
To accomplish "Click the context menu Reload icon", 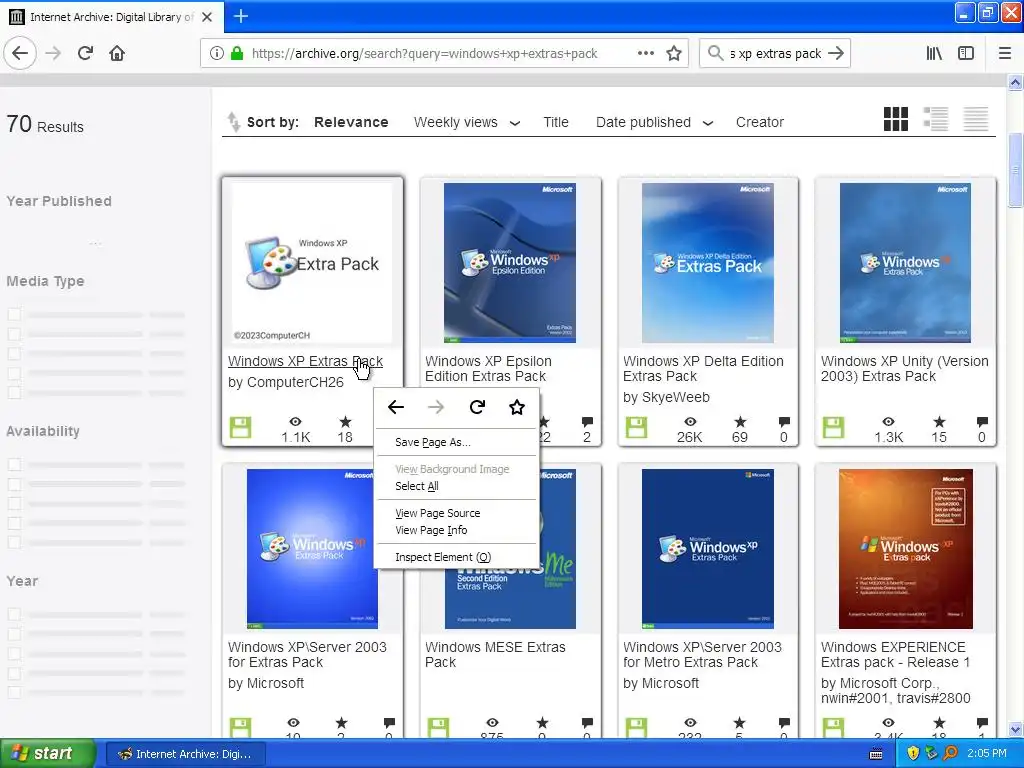I will (x=477, y=408).
